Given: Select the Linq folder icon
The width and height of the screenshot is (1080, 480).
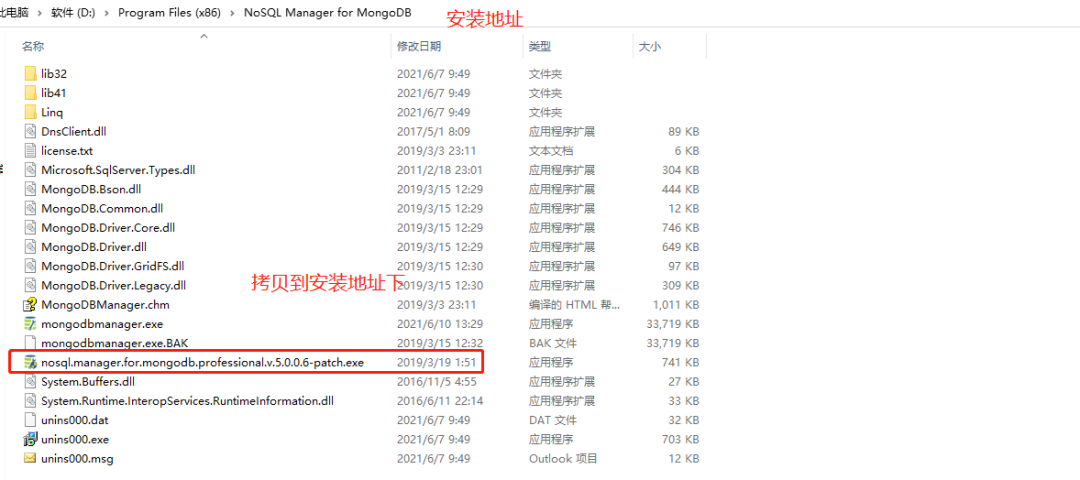Looking at the screenshot, I should (30, 112).
